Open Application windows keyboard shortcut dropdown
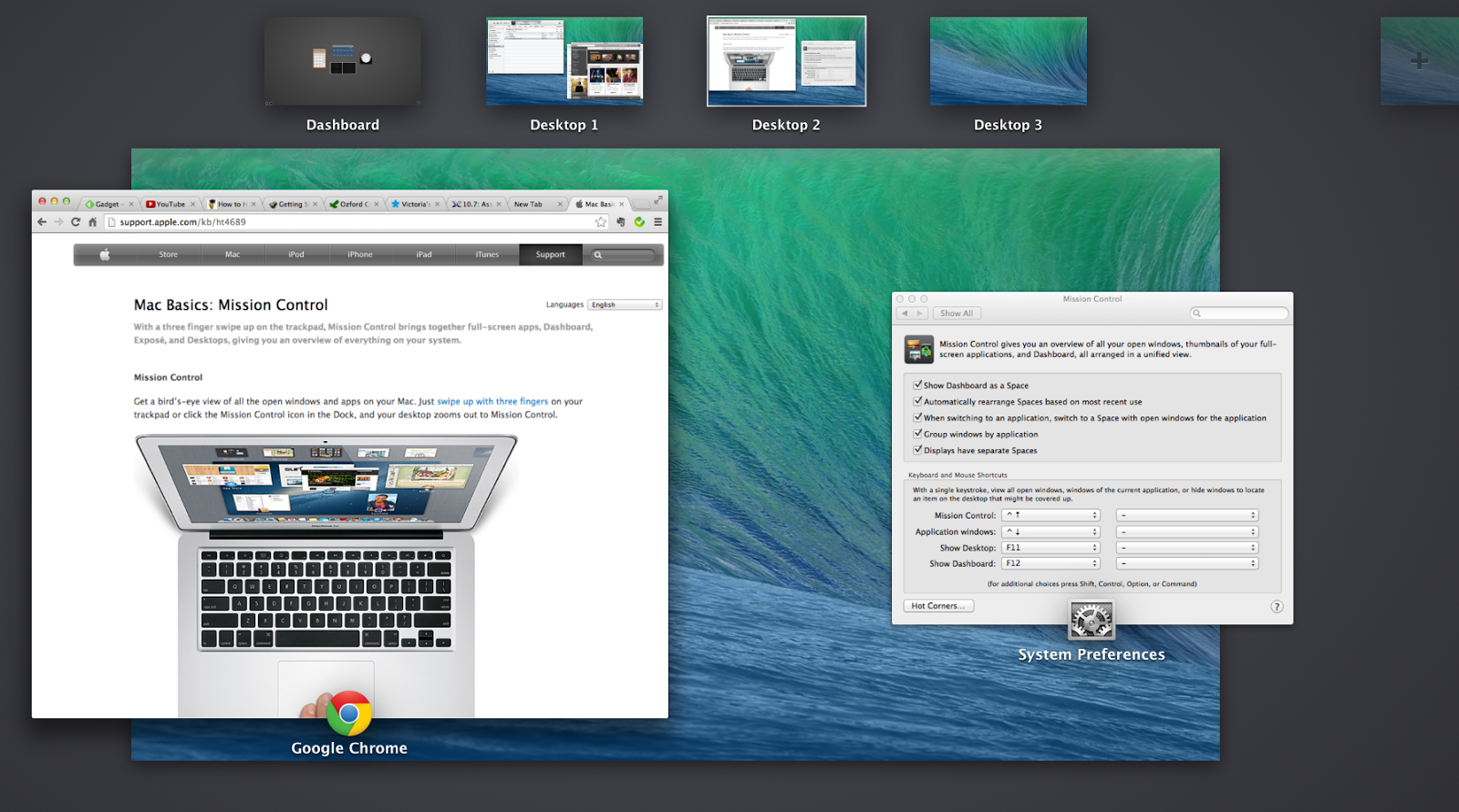The height and width of the screenshot is (812, 1459). pos(1050,531)
